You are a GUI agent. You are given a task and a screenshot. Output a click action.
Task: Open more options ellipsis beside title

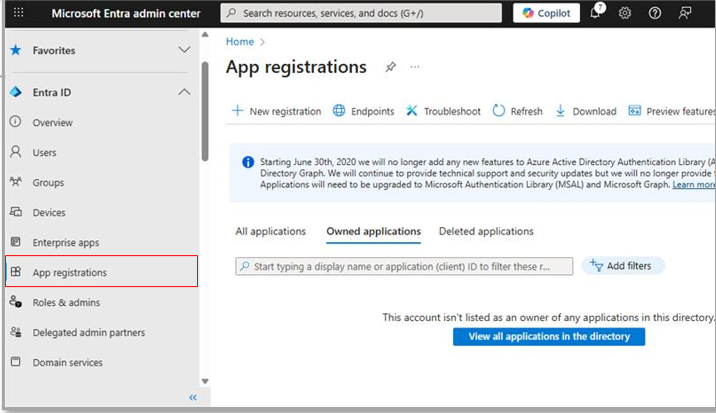(x=415, y=67)
